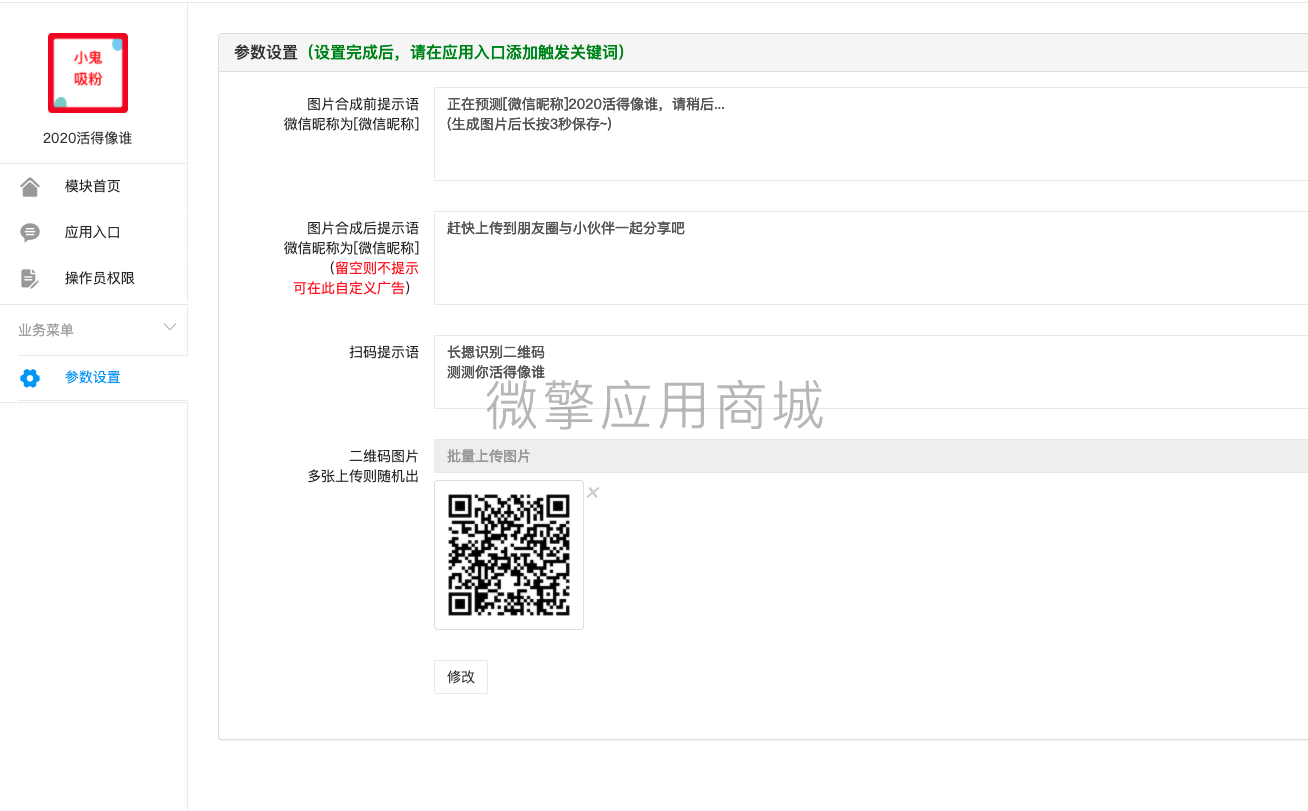
Task: Click the 2020活得像谁 module name
Action: point(88,139)
